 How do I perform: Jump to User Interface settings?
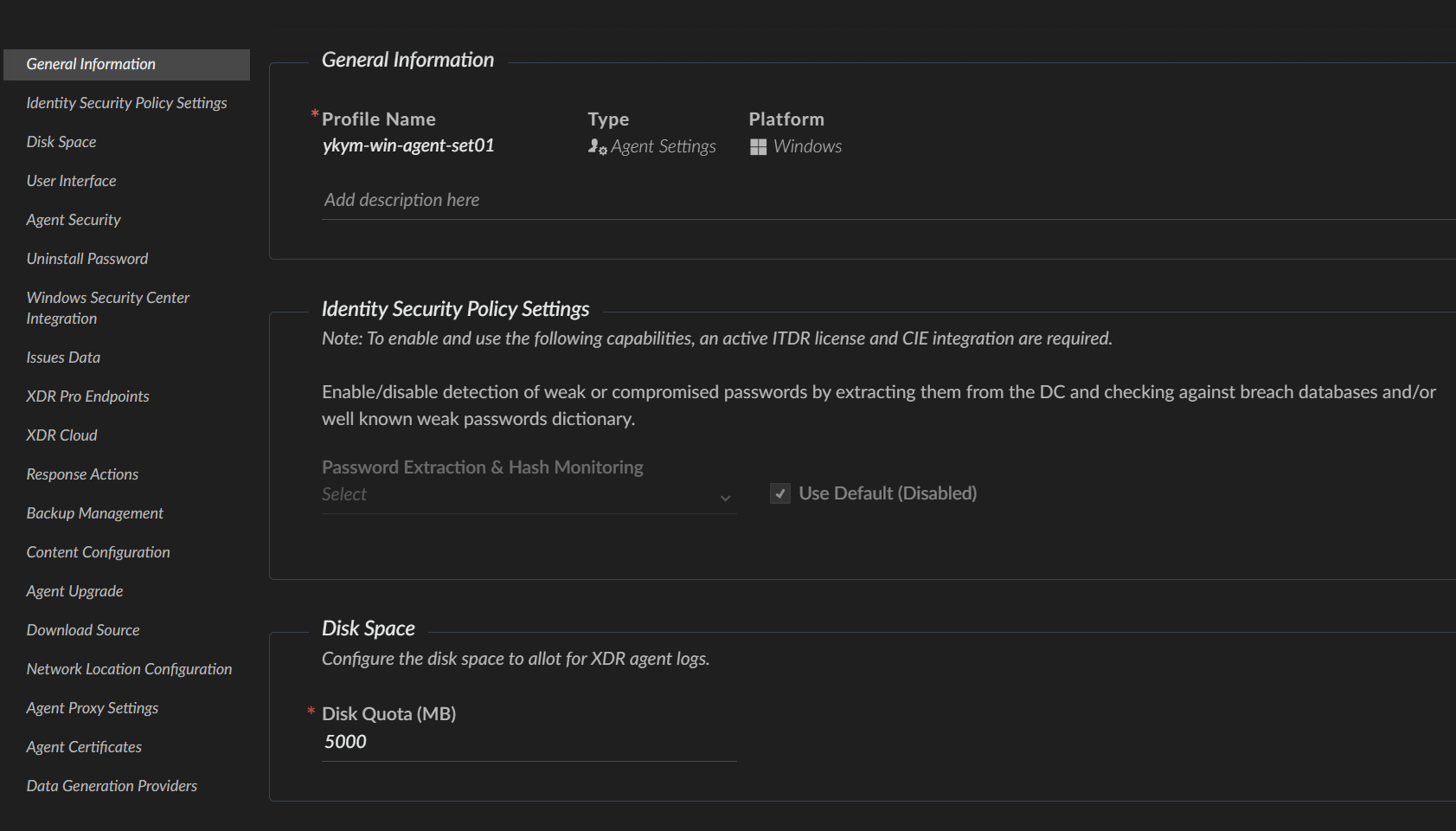[x=71, y=181]
